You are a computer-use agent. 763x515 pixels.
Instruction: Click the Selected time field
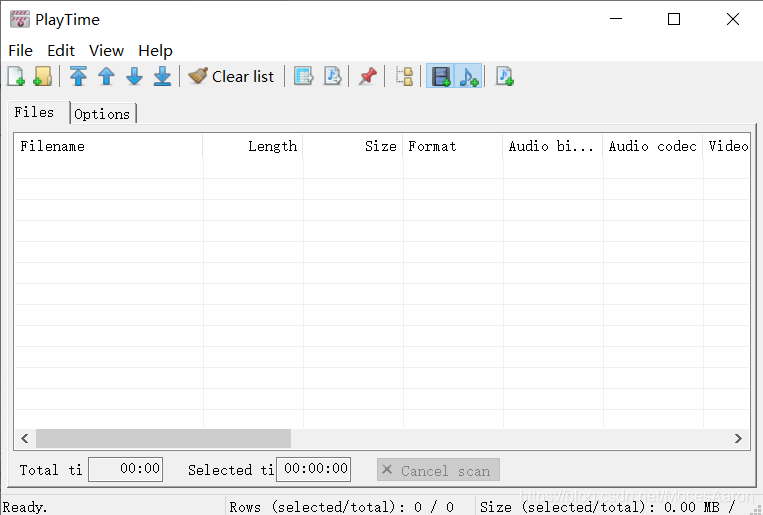pos(313,469)
